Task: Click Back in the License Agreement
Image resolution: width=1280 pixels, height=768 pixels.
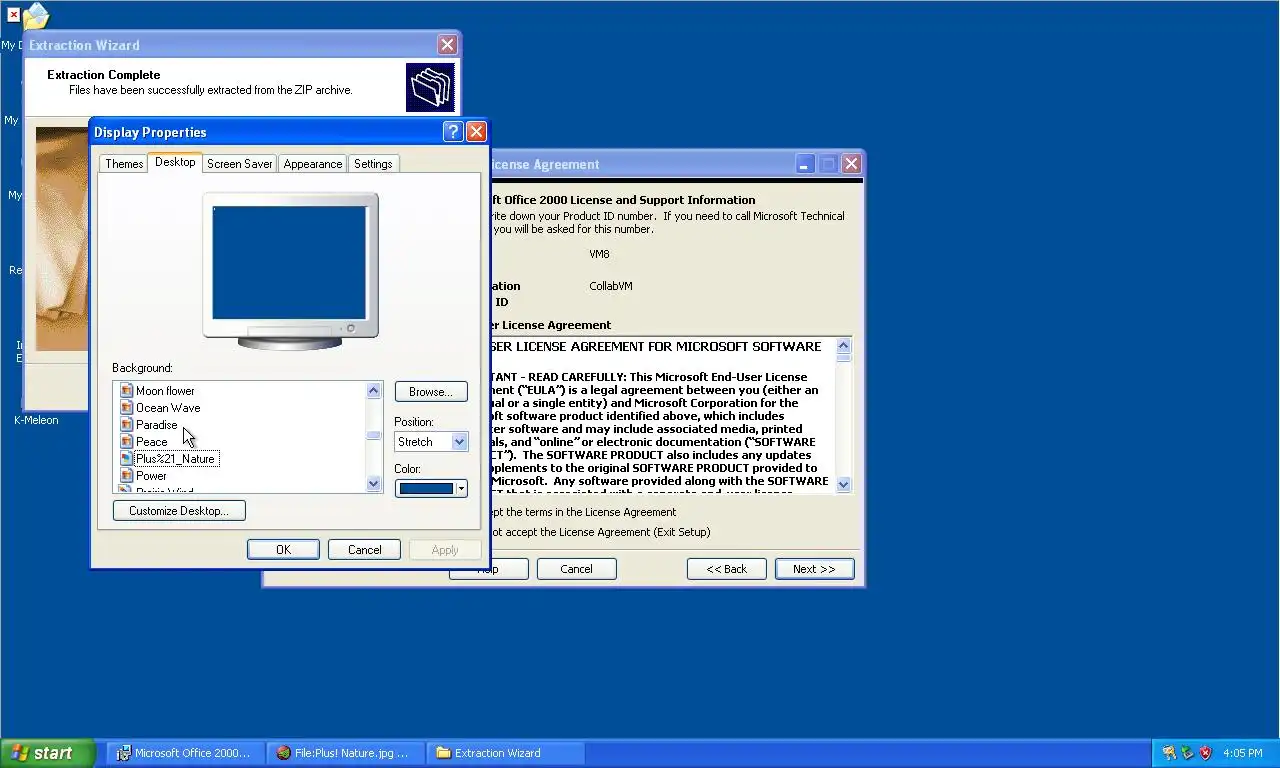Action: click(x=727, y=569)
